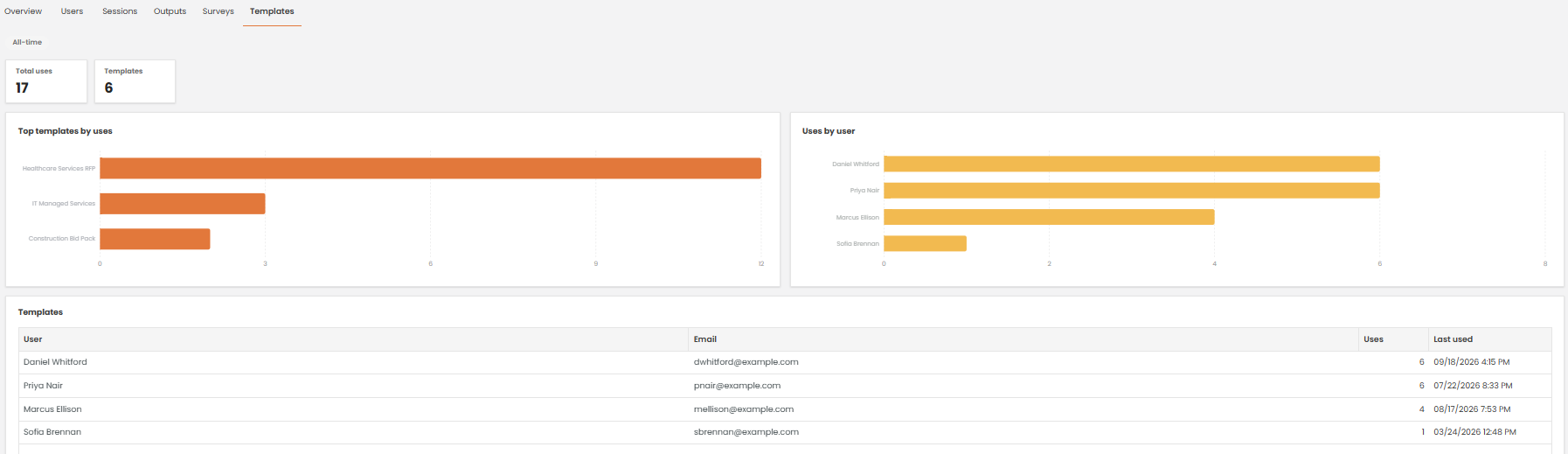Screen dimensions: 1568x454
Task: Select Daniel Whitford table row name
Action: pyautogui.click(x=55, y=362)
